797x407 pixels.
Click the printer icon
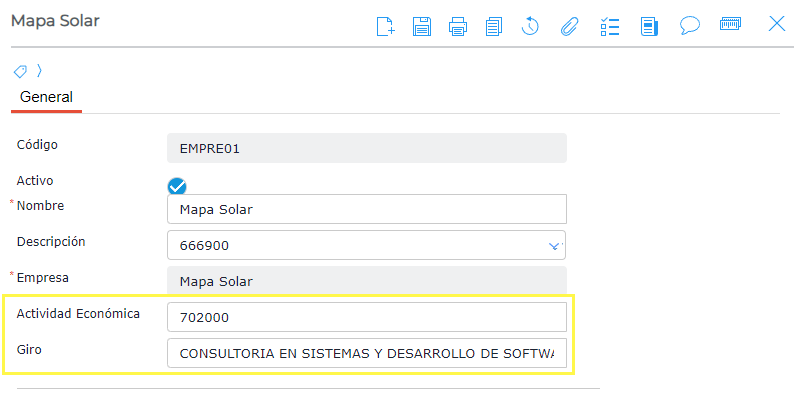(458, 26)
